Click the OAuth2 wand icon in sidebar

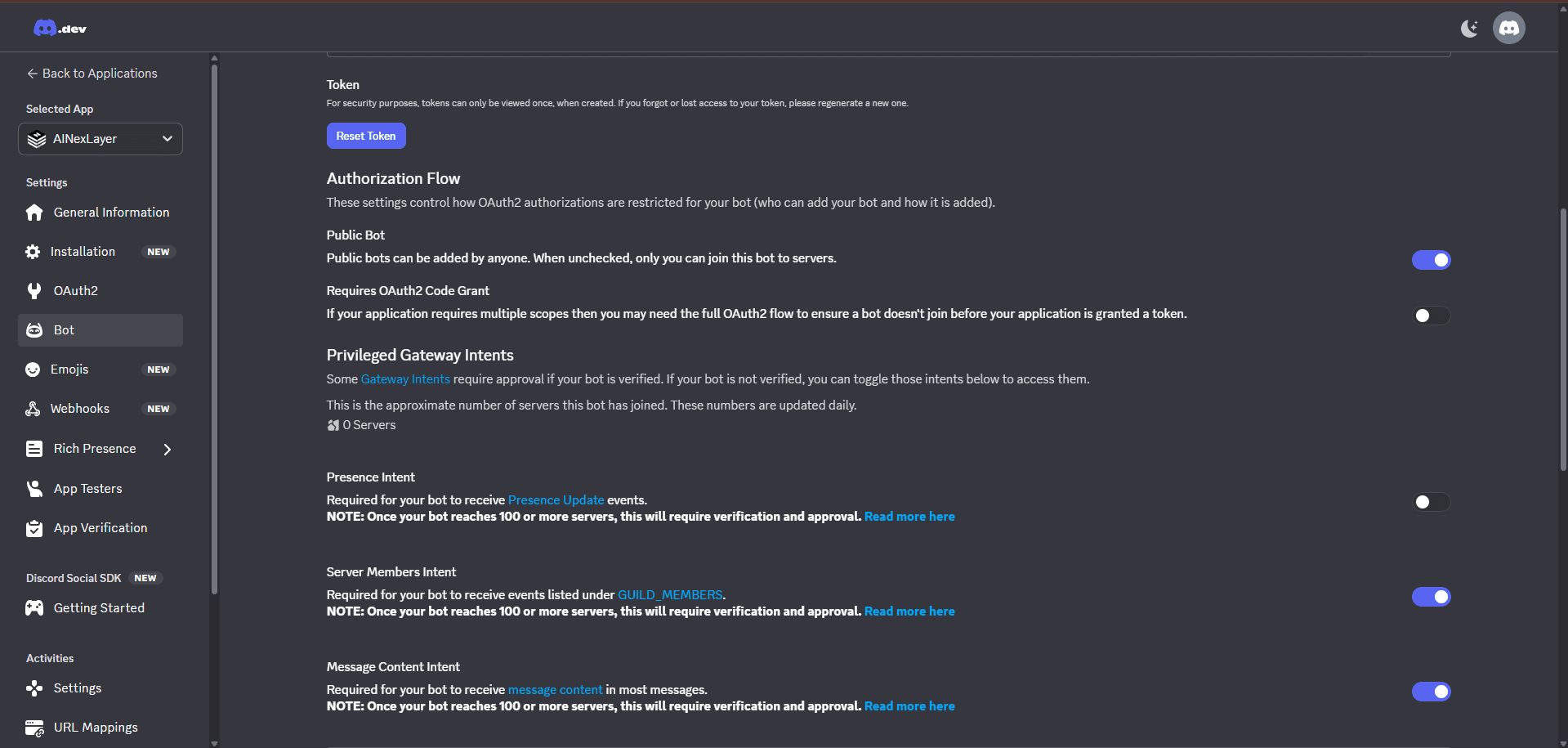click(34, 290)
